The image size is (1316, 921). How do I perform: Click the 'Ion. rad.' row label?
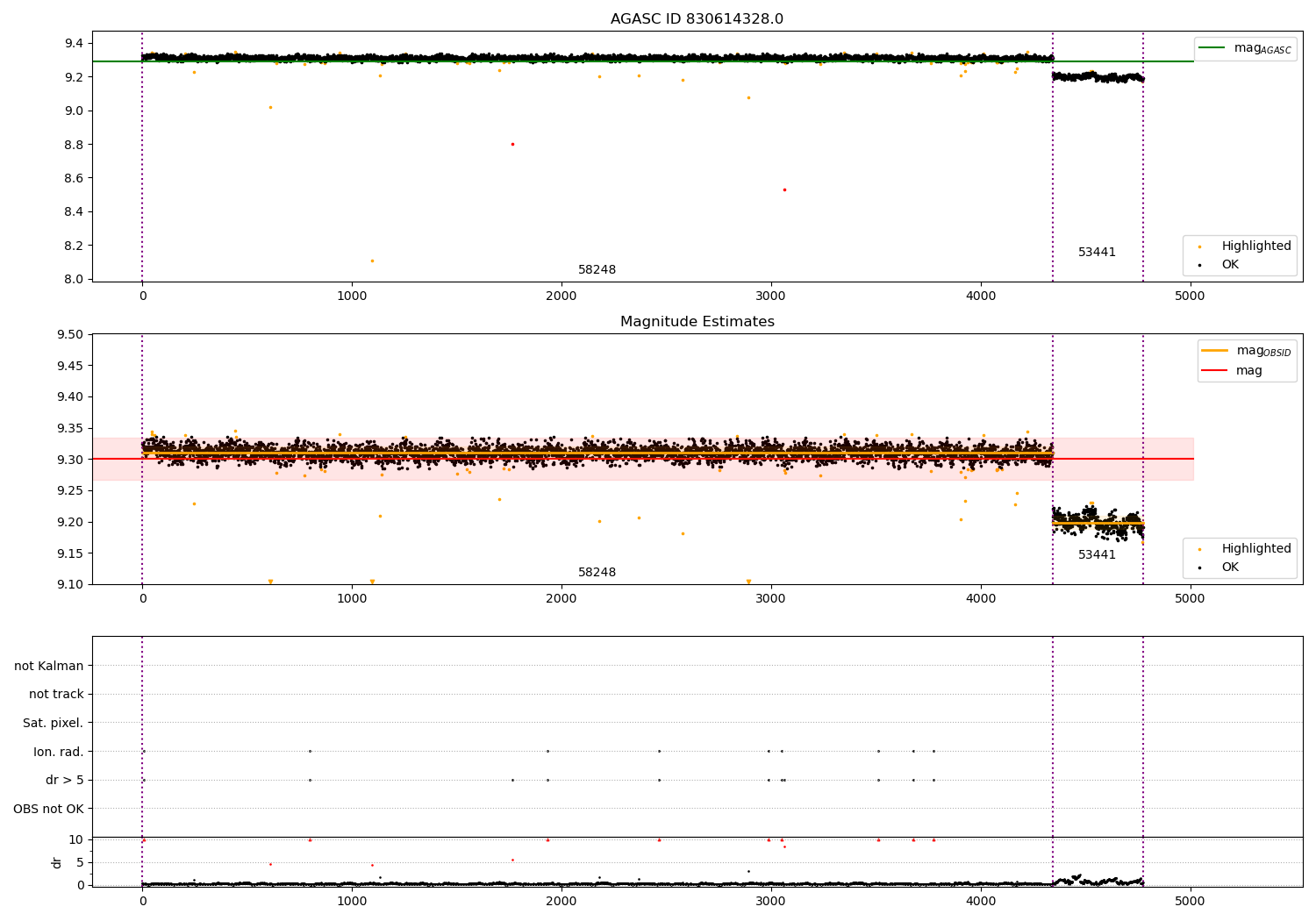tap(59, 753)
